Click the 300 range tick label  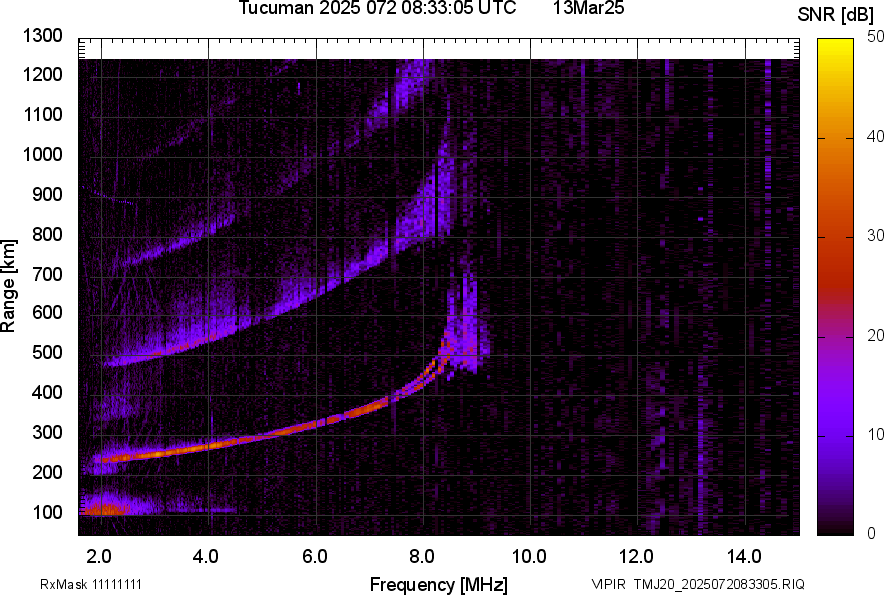tap(47, 432)
